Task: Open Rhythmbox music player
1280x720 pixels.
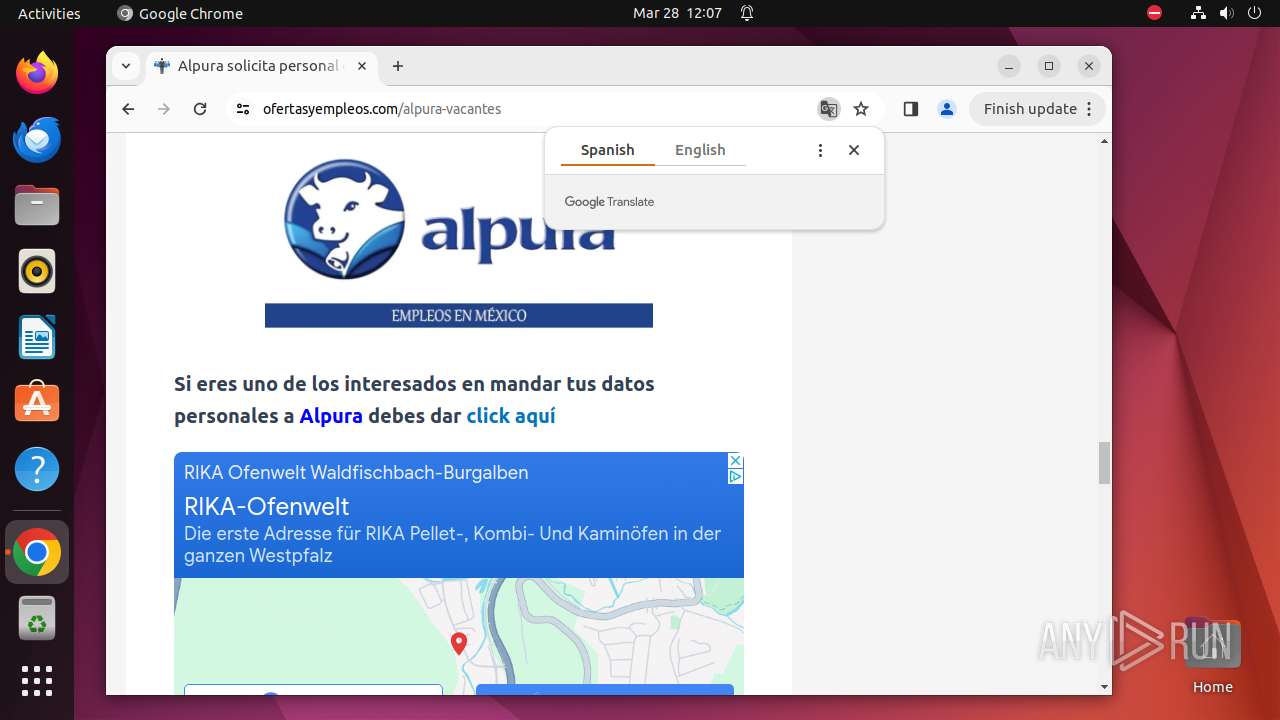Action: tap(37, 271)
